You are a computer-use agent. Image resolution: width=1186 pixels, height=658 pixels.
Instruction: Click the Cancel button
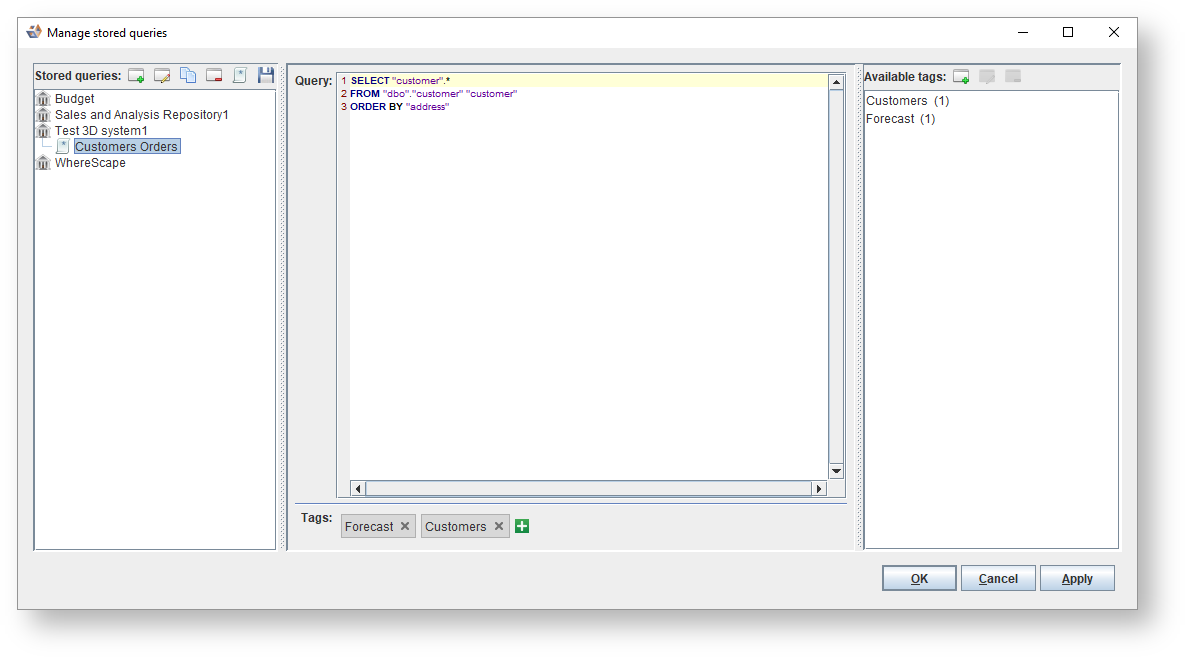click(x=998, y=579)
